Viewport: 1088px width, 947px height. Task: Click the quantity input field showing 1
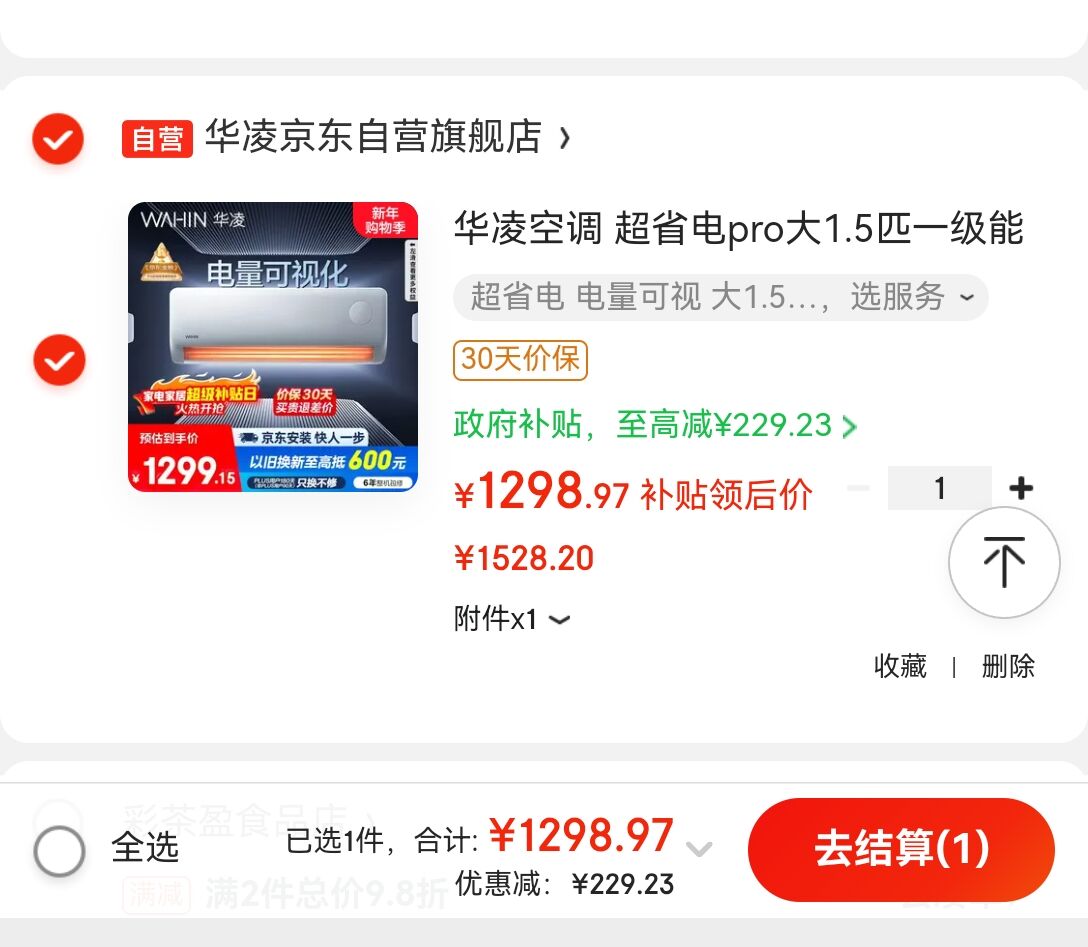point(940,488)
